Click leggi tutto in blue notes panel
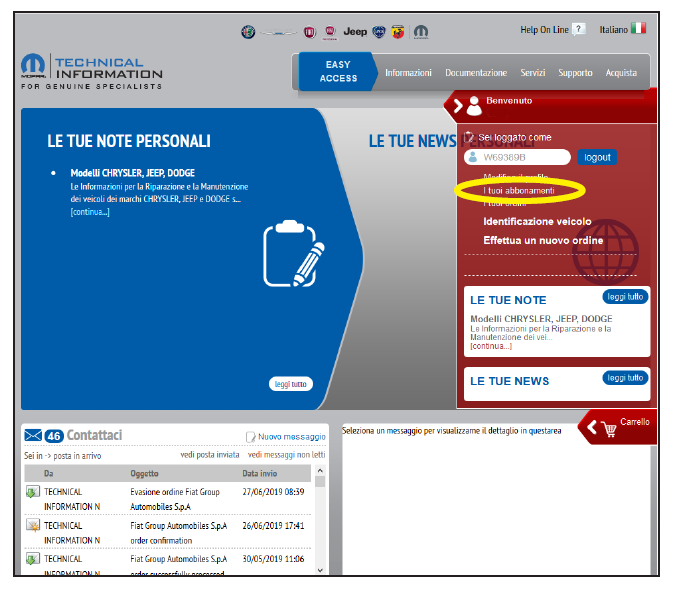Viewport: 674px width, 590px height. (x=291, y=384)
